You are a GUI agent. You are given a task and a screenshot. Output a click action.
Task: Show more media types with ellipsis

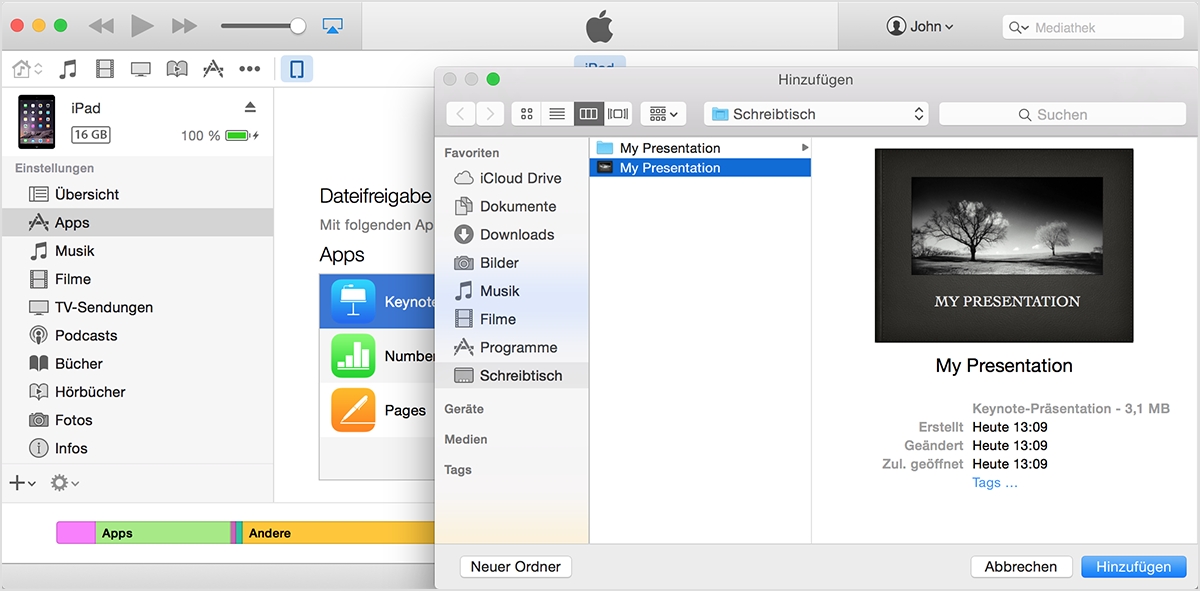tap(250, 69)
